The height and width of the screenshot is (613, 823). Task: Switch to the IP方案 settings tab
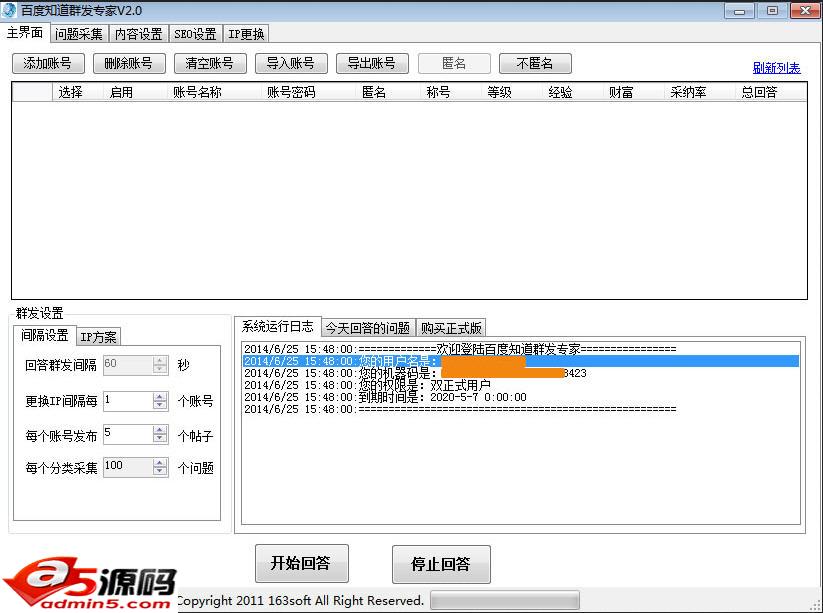click(99, 336)
